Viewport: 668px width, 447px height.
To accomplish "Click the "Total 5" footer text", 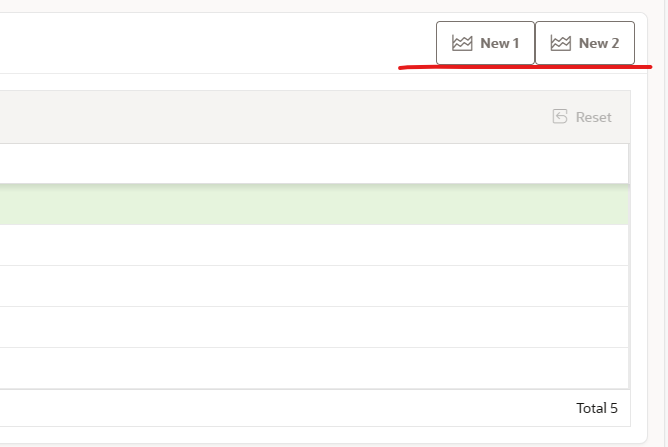I will click(x=597, y=408).
